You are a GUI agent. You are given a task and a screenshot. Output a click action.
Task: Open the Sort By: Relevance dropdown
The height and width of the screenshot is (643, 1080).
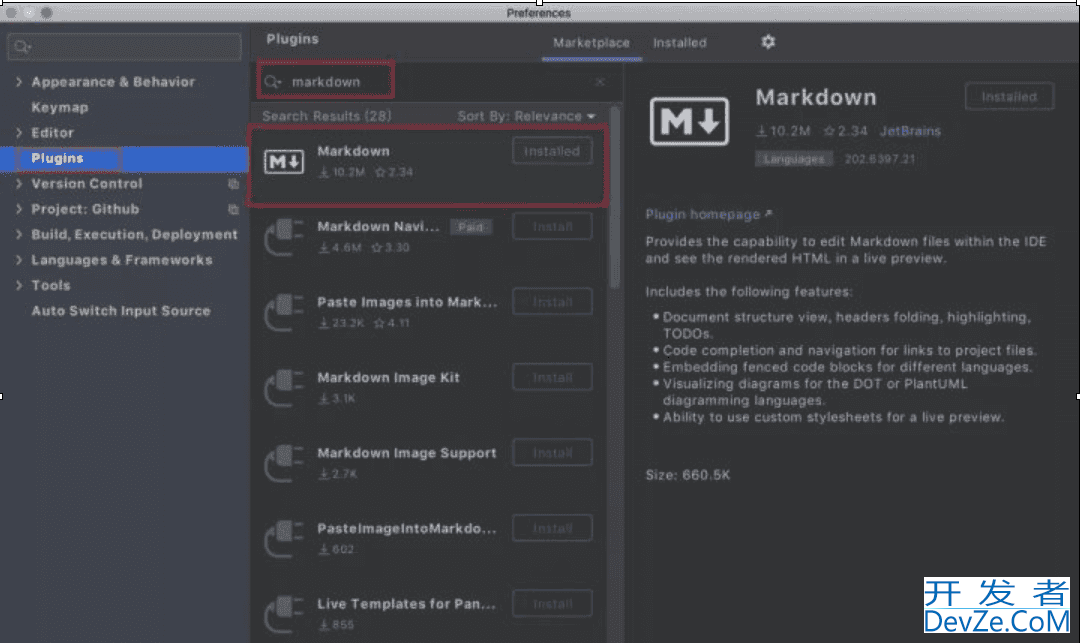point(526,116)
